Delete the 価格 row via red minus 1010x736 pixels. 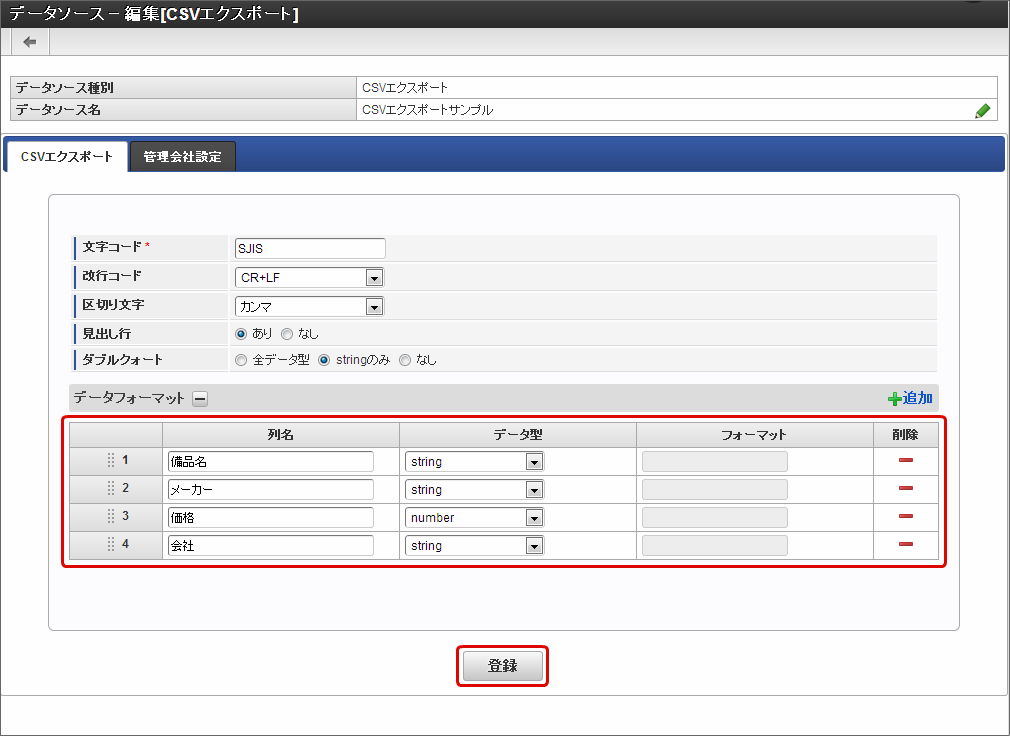pos(905,516)
